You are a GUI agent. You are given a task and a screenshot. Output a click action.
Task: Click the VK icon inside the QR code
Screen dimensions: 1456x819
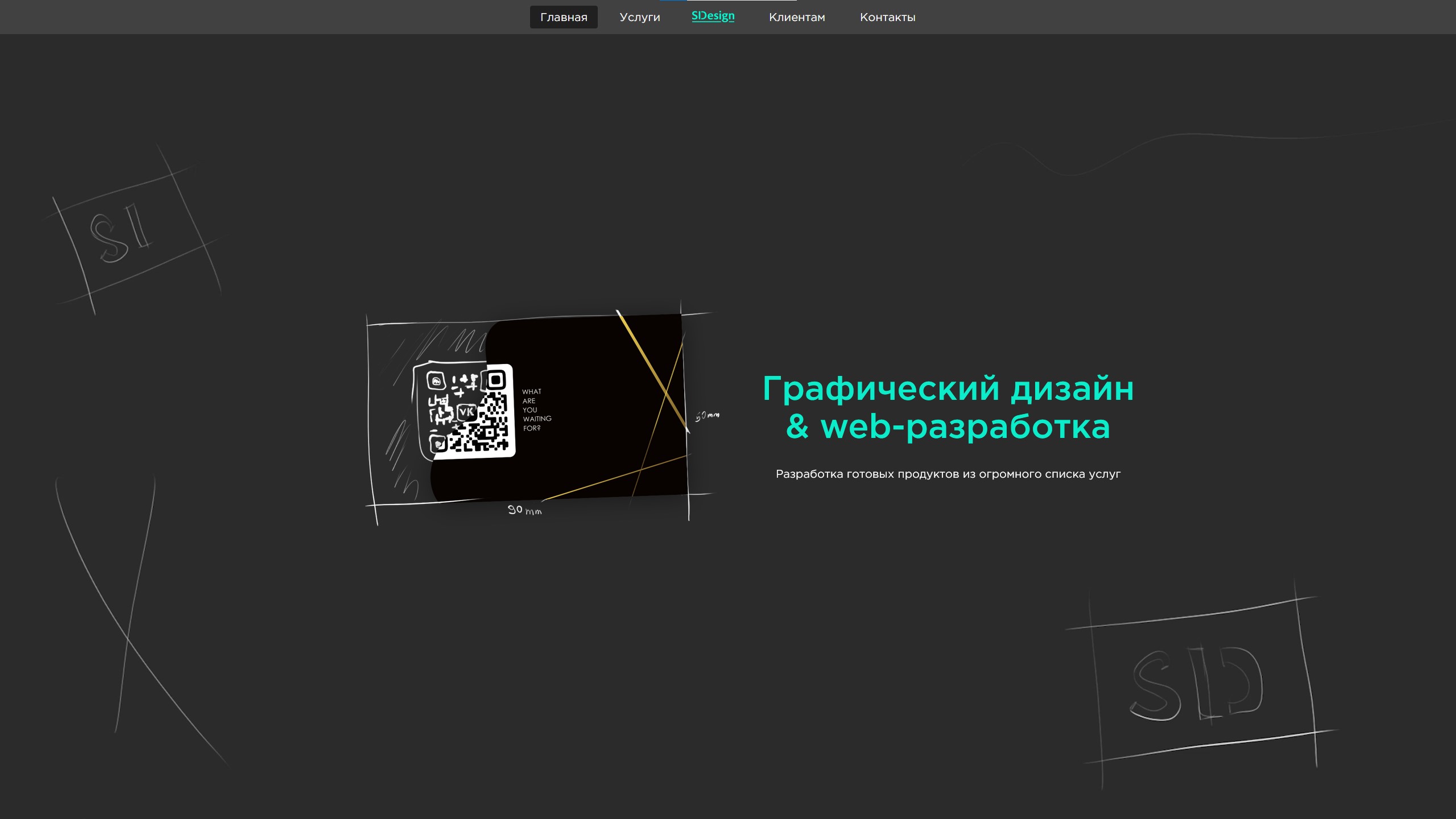coord(467,412)
